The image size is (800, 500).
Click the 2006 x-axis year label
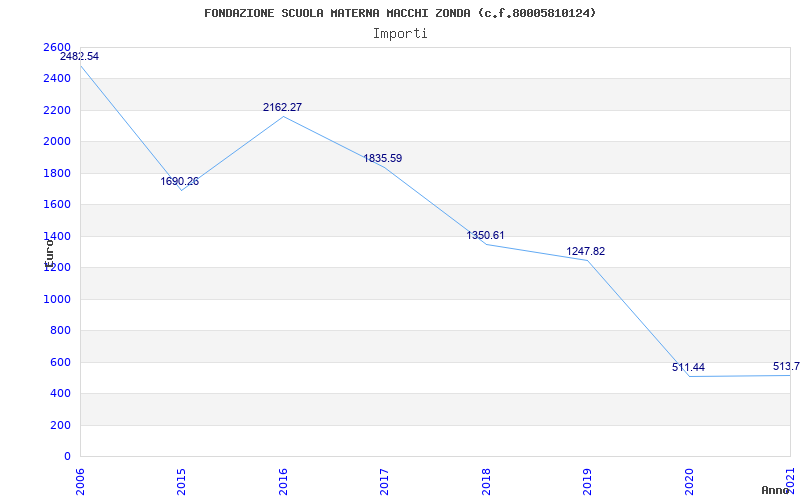80,481
